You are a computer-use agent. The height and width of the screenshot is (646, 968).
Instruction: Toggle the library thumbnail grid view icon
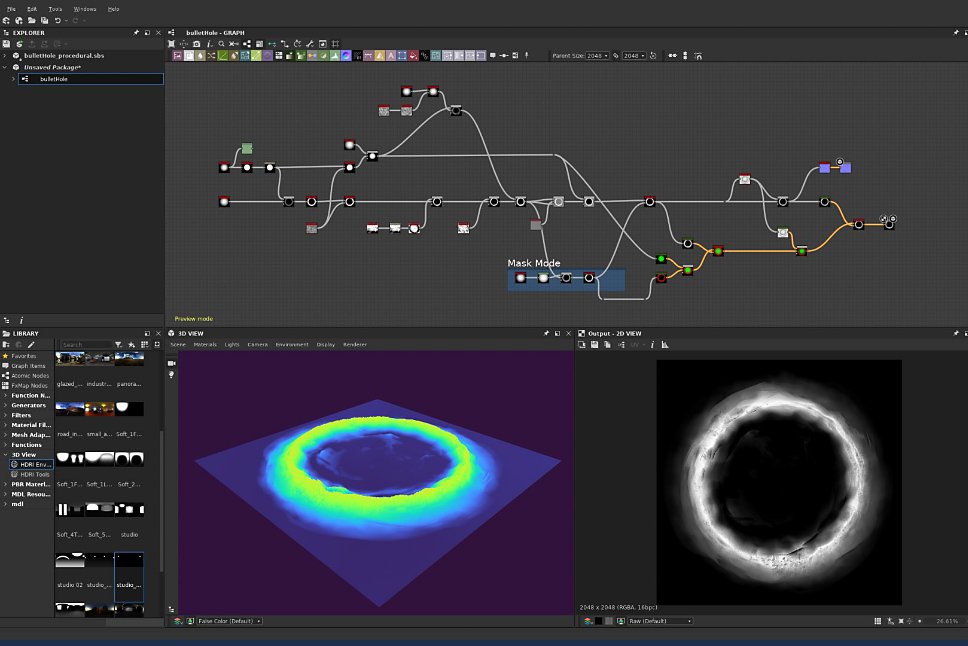[144, 345]
